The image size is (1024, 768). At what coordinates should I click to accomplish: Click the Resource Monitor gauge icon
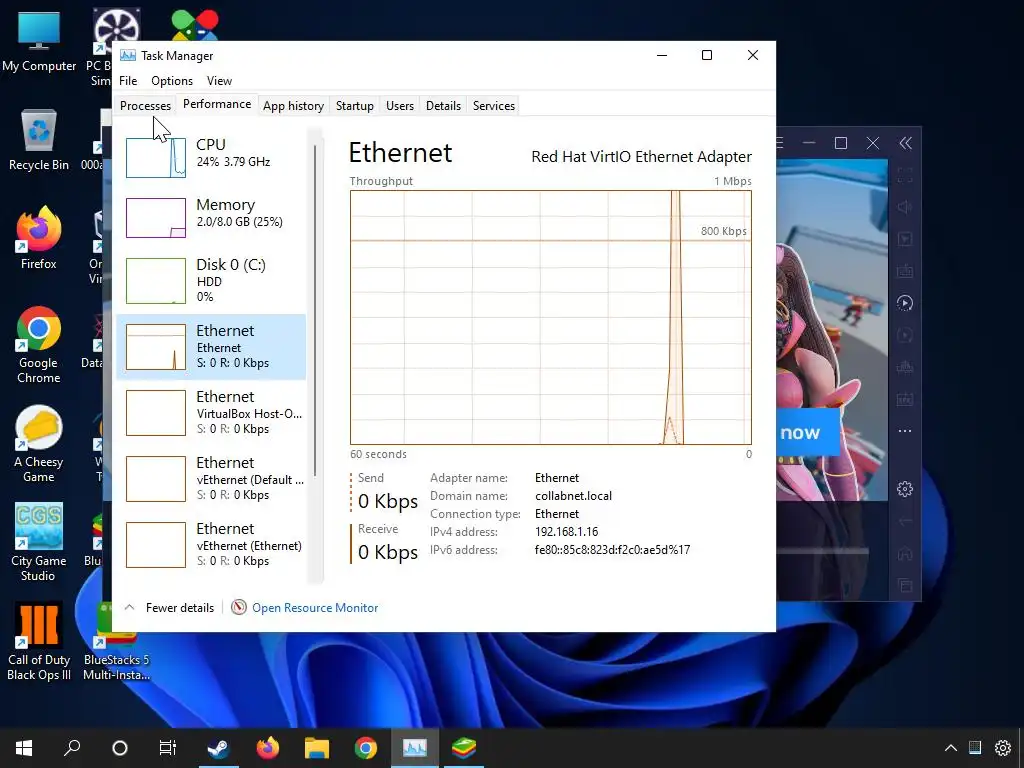[239, 607]
